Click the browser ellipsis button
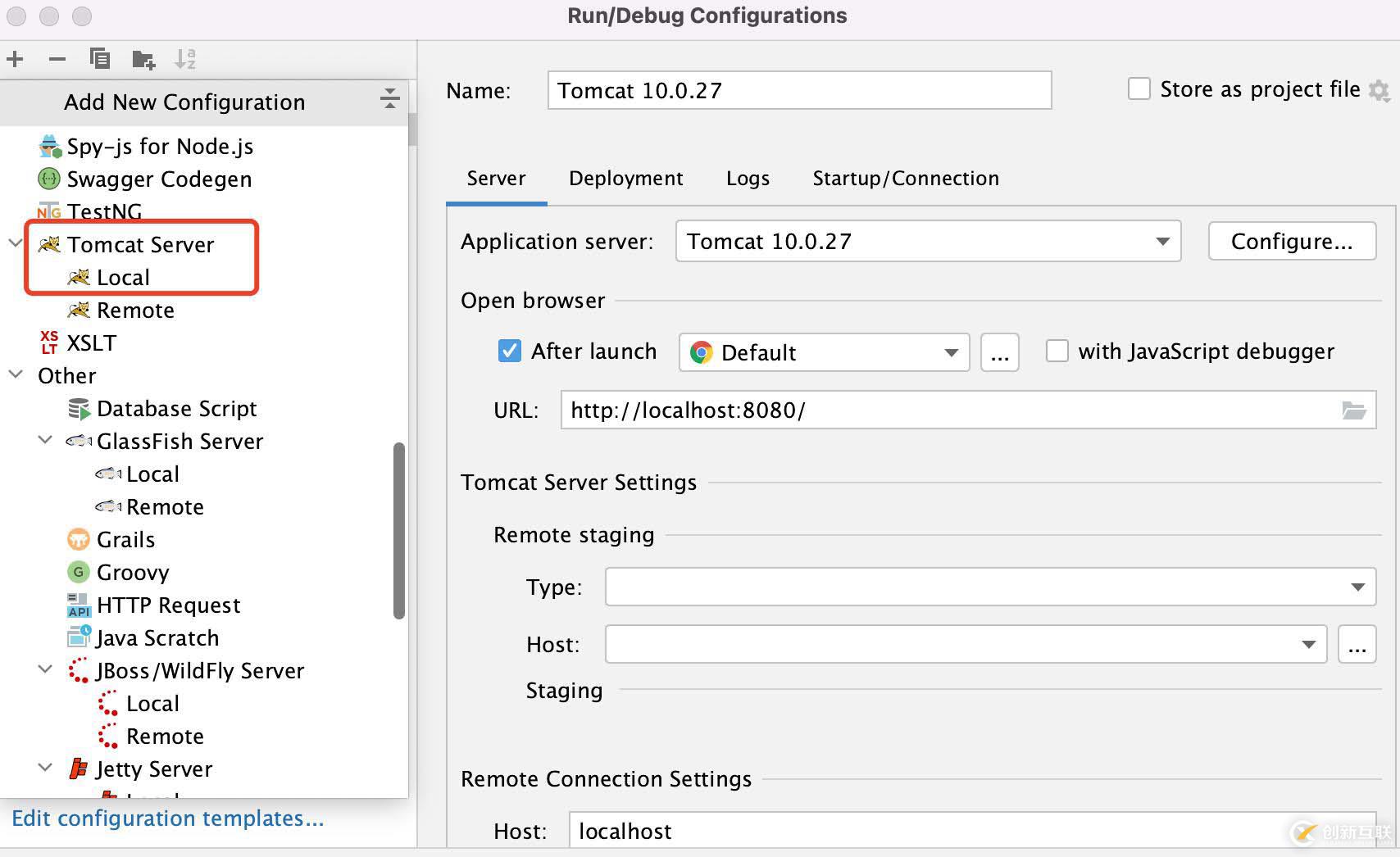The width and height of the screenshot is (1400, 857). [x=1000, y=352]
